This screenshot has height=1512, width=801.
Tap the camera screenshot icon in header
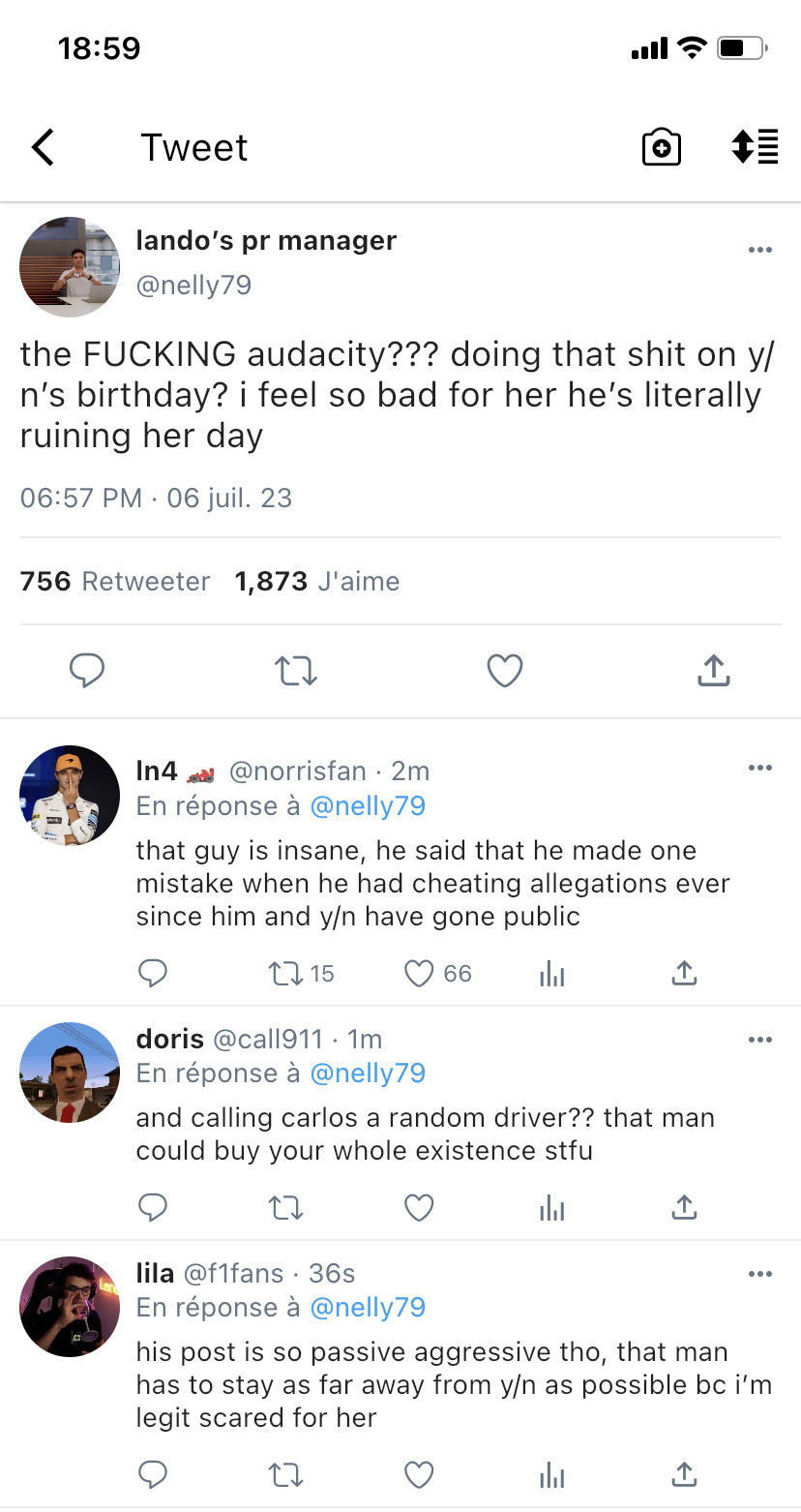point(662,148)
